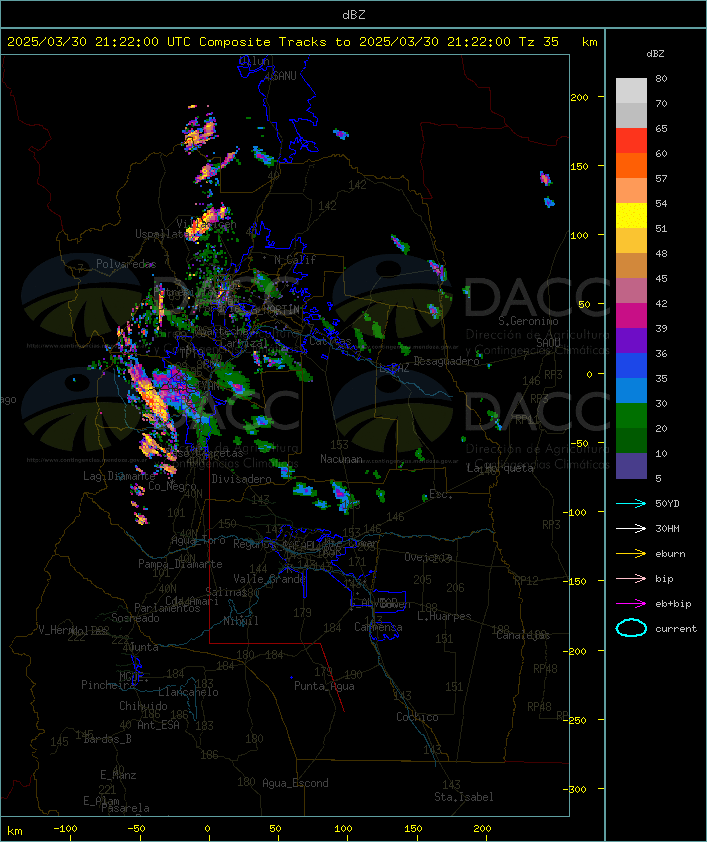The image size is (707, 842).
Task: Pick the magenta 39-42 dBZ swatch
Action: tap(631, 316)
